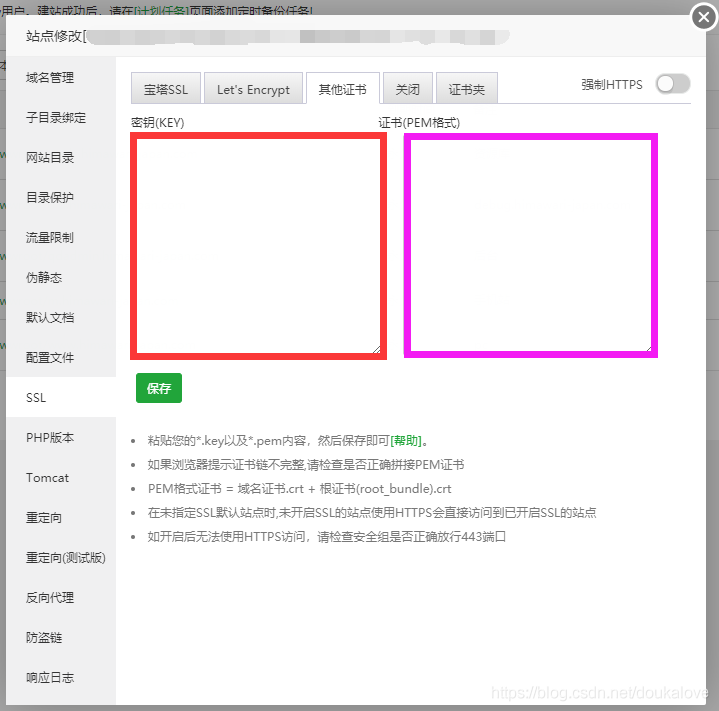Open PHP版本 settings
Viewport: 719px width, 711px height.
[x=50, y=438]
